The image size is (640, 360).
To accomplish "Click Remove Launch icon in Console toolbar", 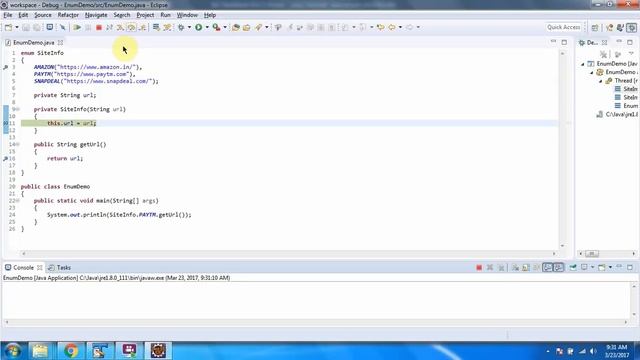I will coord(490,267).
